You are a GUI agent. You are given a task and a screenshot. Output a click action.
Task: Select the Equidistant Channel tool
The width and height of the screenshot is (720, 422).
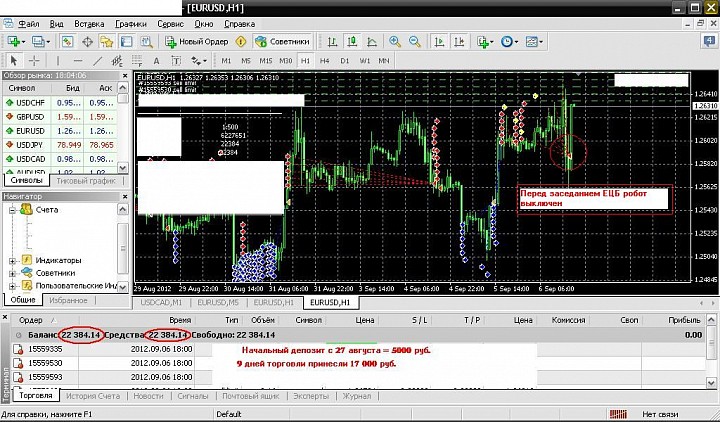[117, 61]
